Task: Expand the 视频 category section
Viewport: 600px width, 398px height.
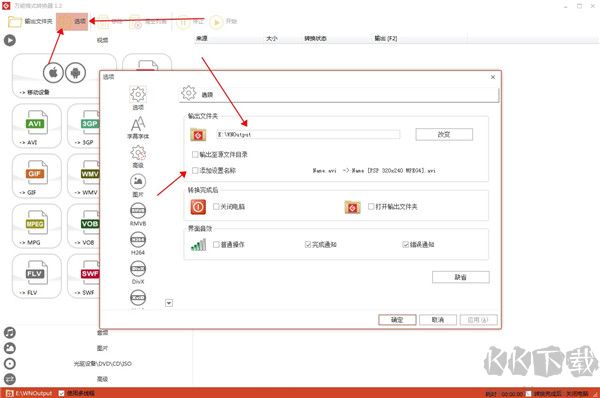Action: 102,40
